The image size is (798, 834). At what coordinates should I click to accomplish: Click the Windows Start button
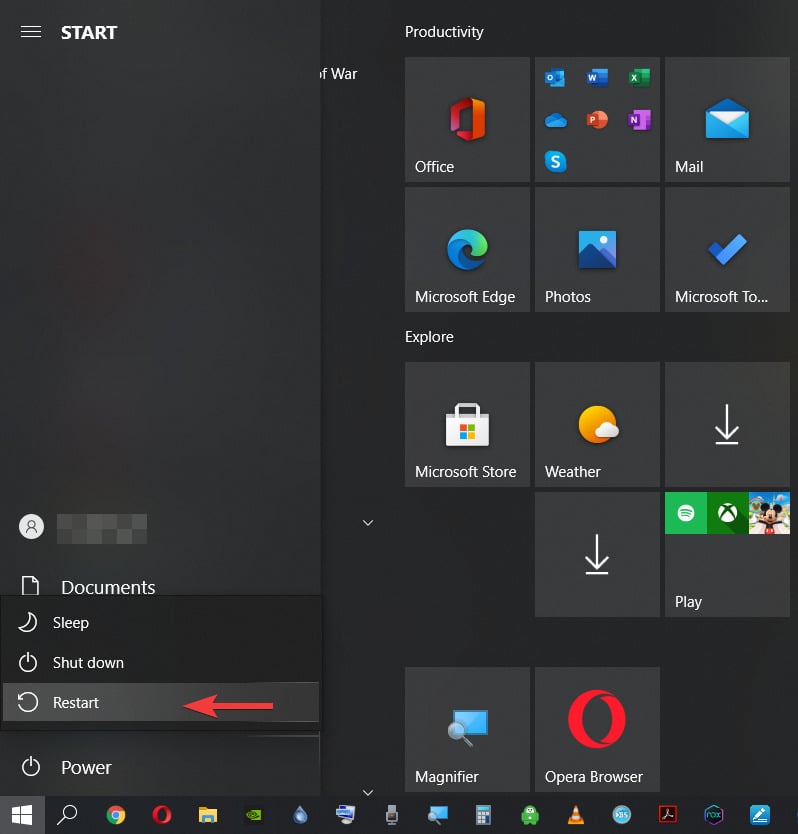[22, 815]
